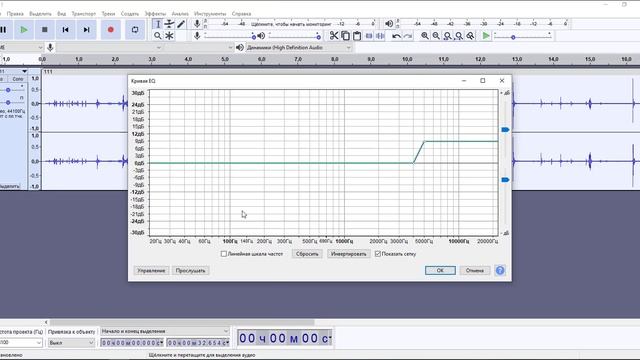Open the Инструменты menu
This screenshot has width=640, height=360.
pyautogui.click(x=210, y=13)
